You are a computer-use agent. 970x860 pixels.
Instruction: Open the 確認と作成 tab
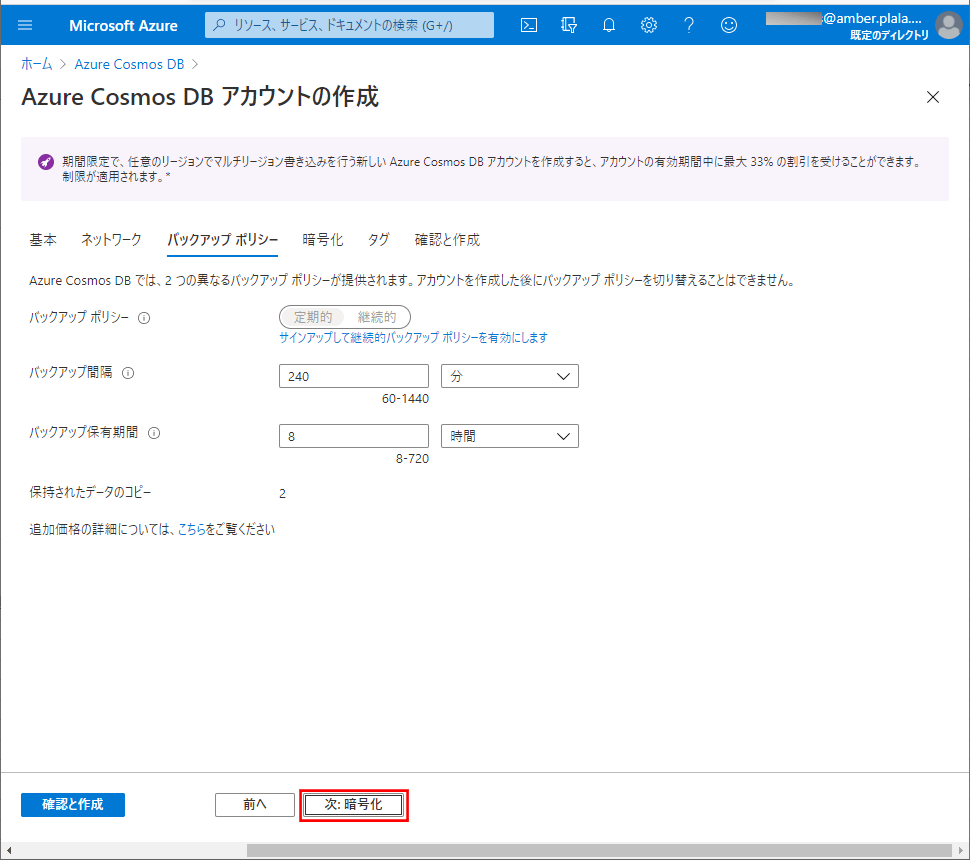pos(447,240)
